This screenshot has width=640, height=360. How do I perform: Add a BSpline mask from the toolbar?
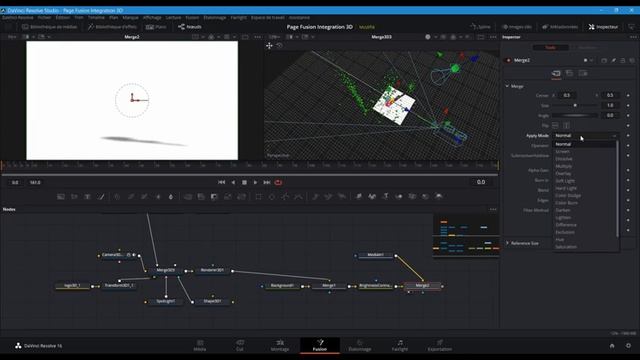pyautogui.click(x=298, y=197)
